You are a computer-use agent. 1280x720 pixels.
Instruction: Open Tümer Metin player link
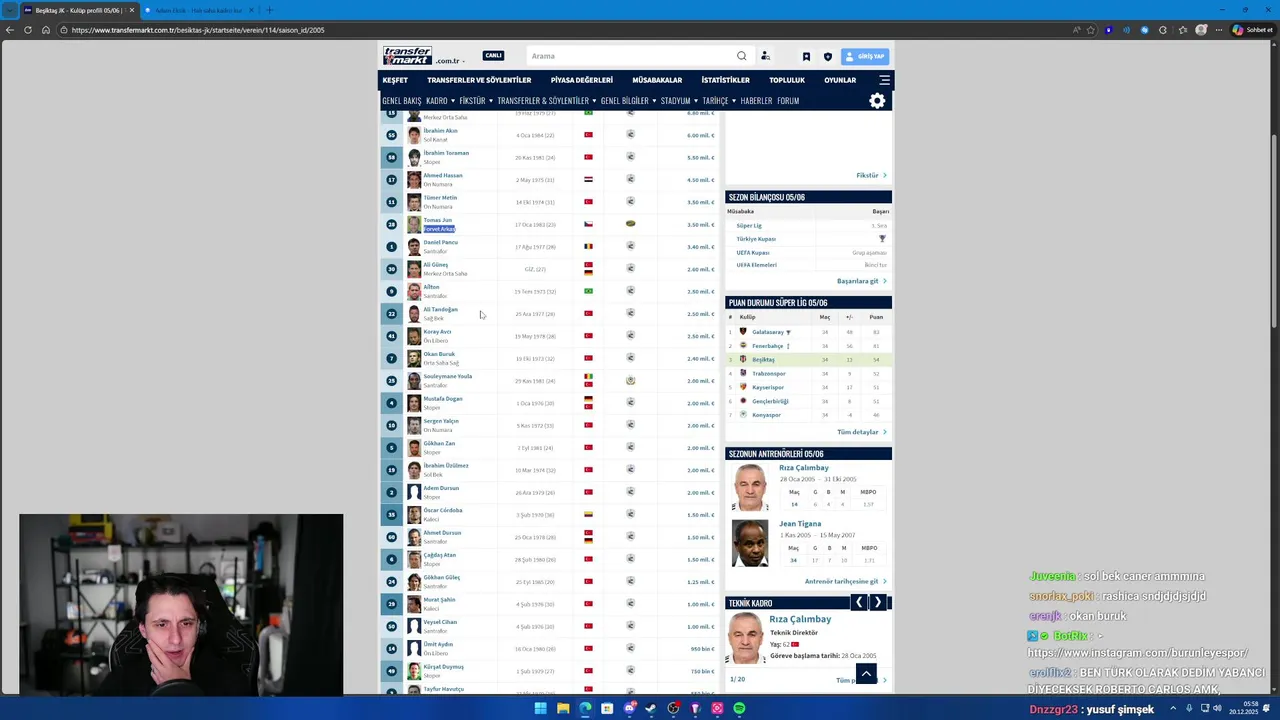point(440,198)
